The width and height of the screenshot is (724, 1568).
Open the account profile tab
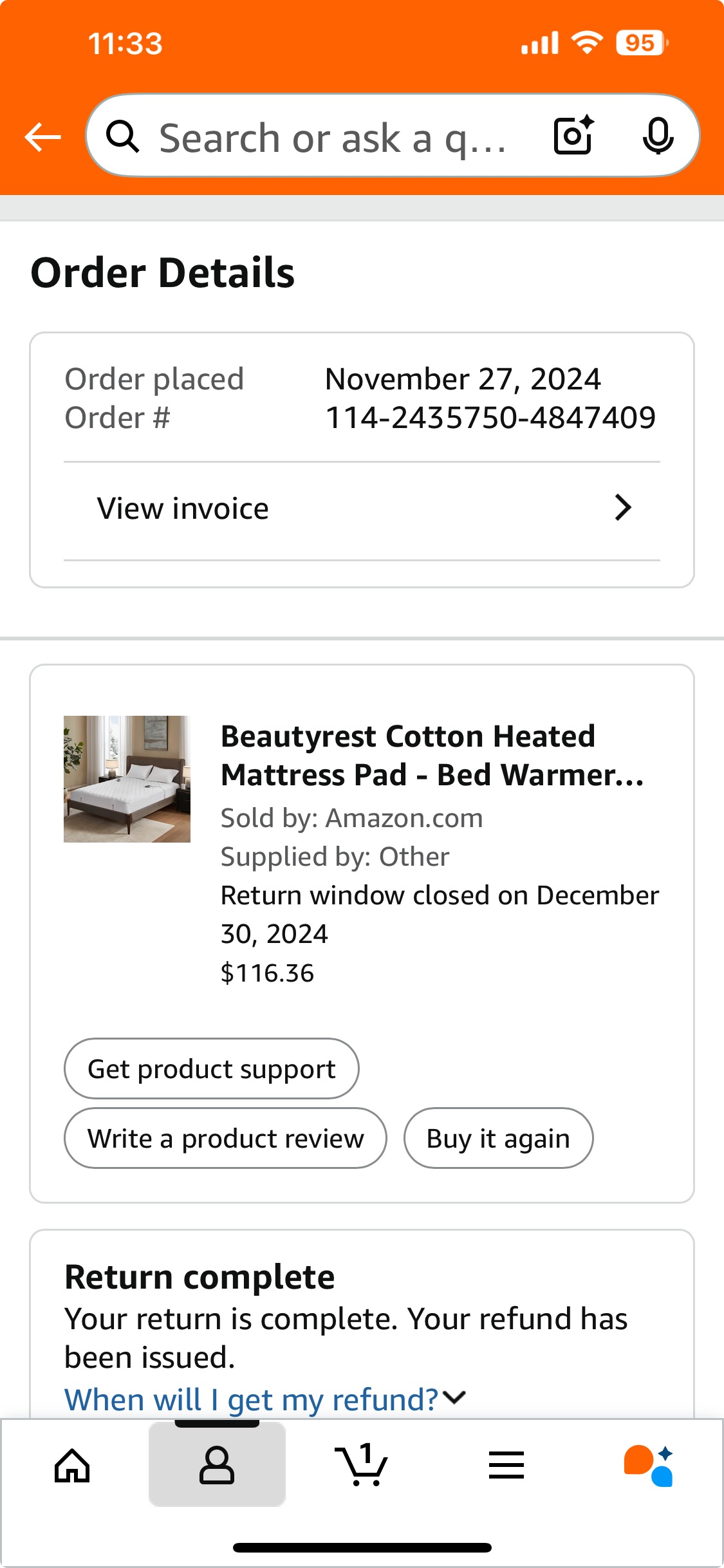[x=217, y=1464]
